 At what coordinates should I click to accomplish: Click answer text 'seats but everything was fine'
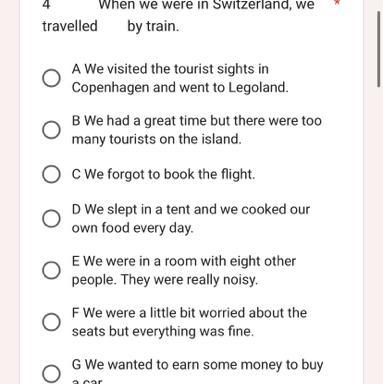point(163,332)
